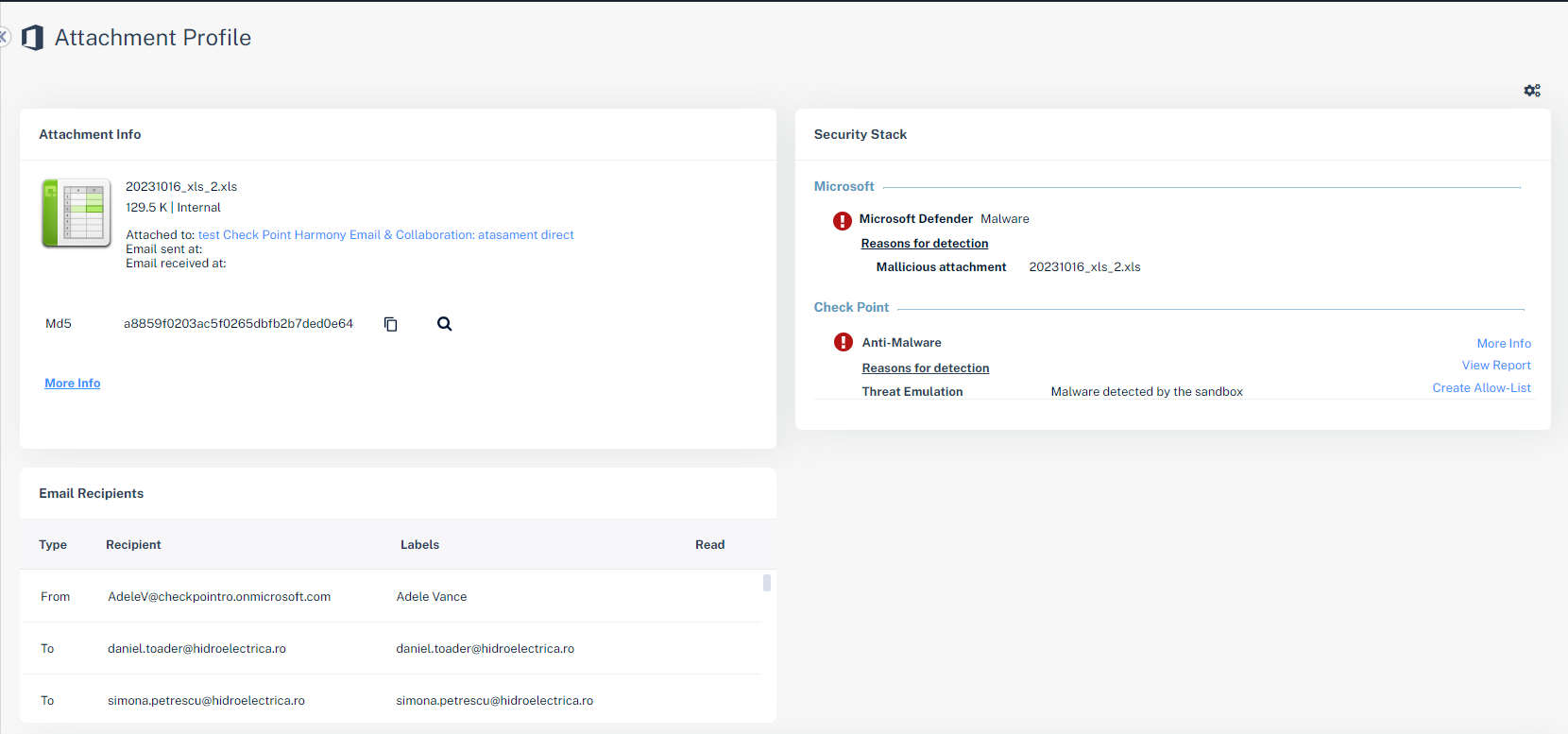This screenshot has width=1568, height=734.
Task: Search the Md5 hash with magnifier icon
Action: [x=444, y=324]
